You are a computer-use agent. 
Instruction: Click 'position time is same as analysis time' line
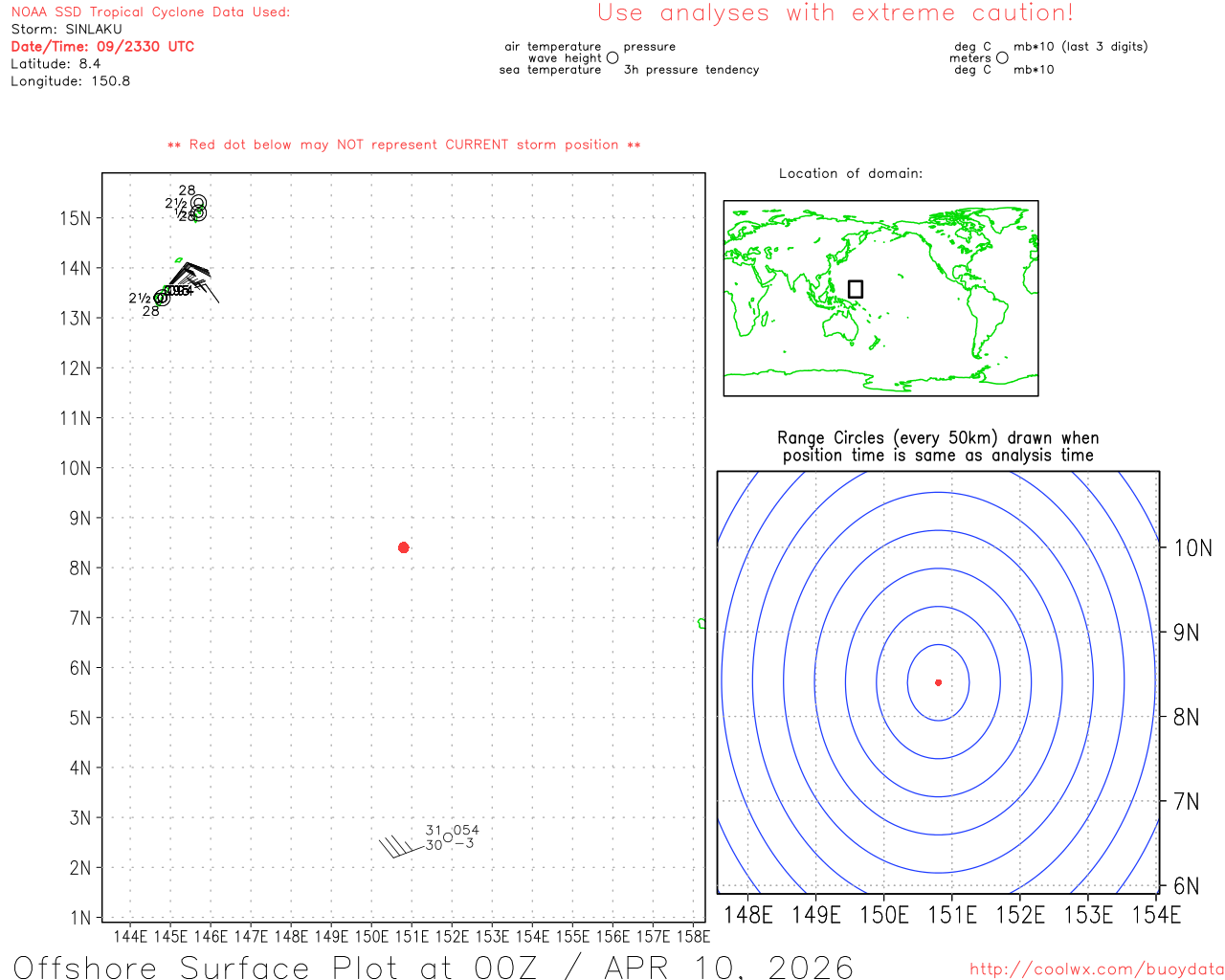pos(938,456)
